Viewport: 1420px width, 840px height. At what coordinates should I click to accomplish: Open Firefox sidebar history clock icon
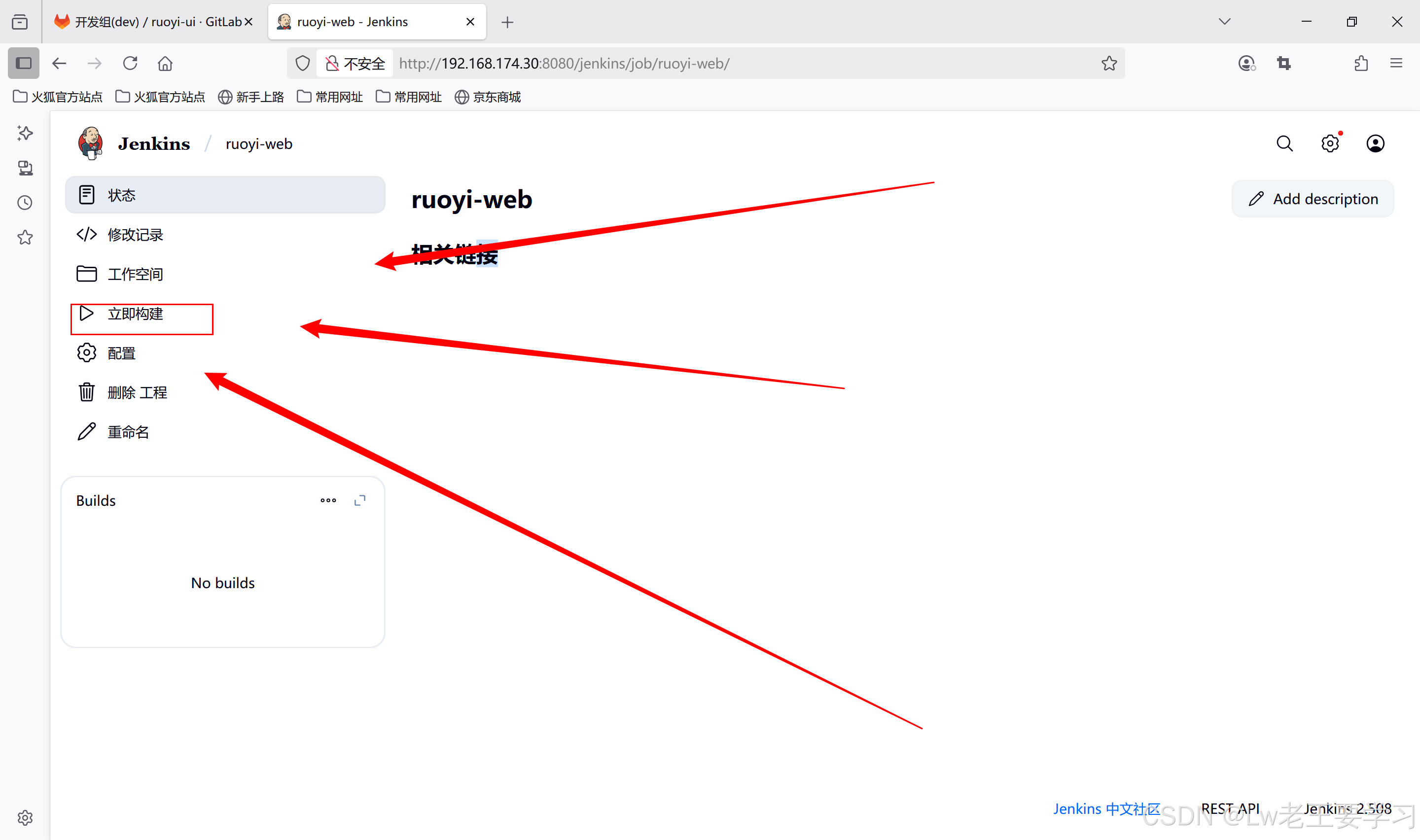25,203
